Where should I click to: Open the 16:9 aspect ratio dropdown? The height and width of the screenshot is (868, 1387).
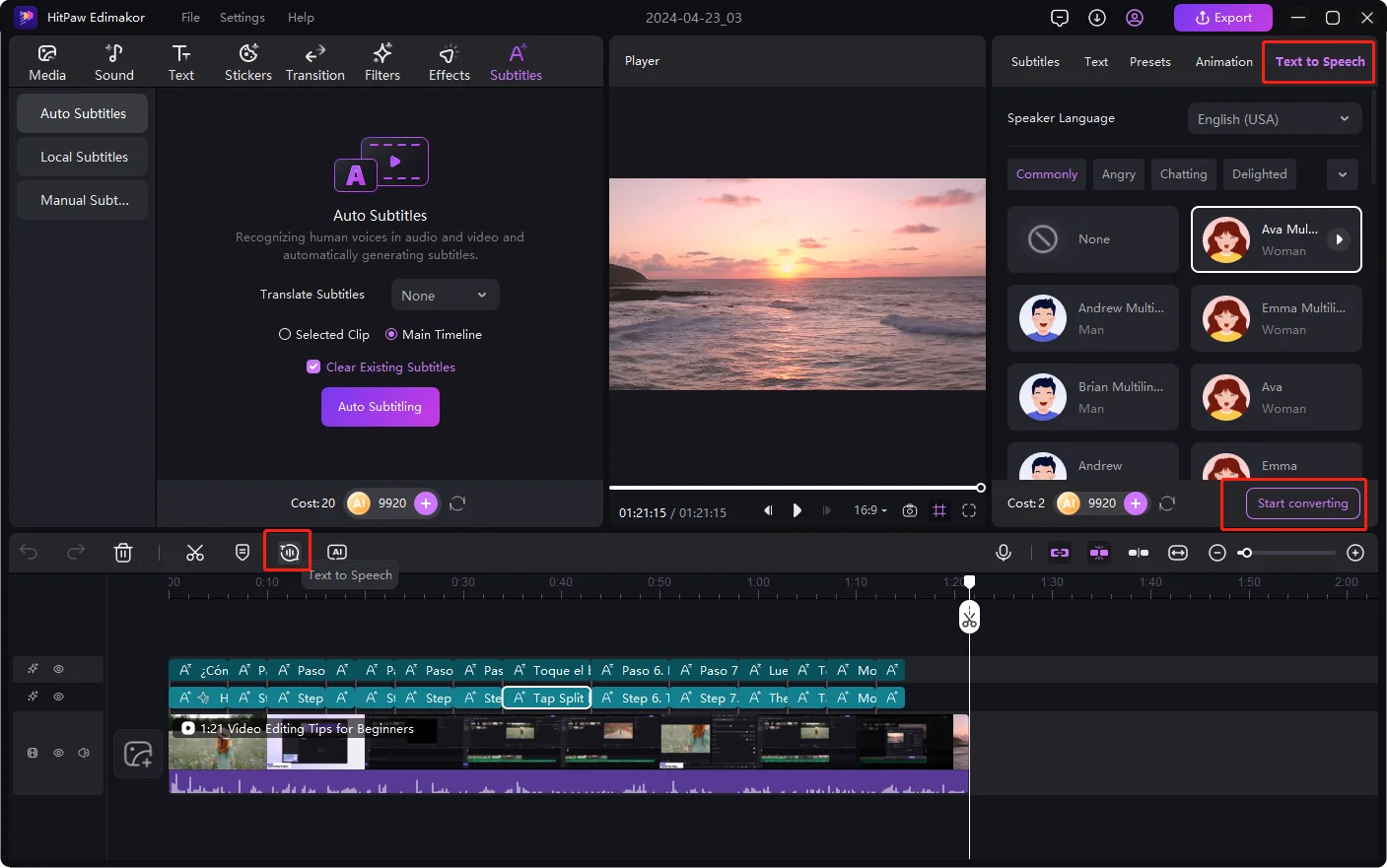point(869,510)
